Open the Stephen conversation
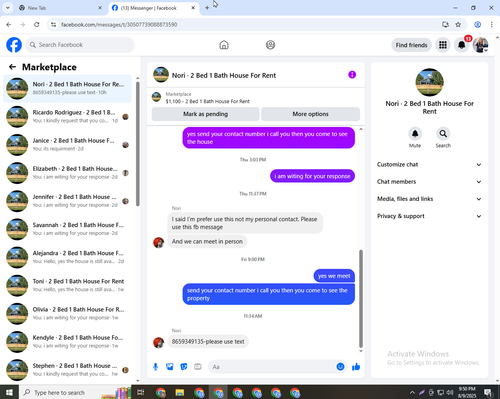500x399 pixels. 67,370
